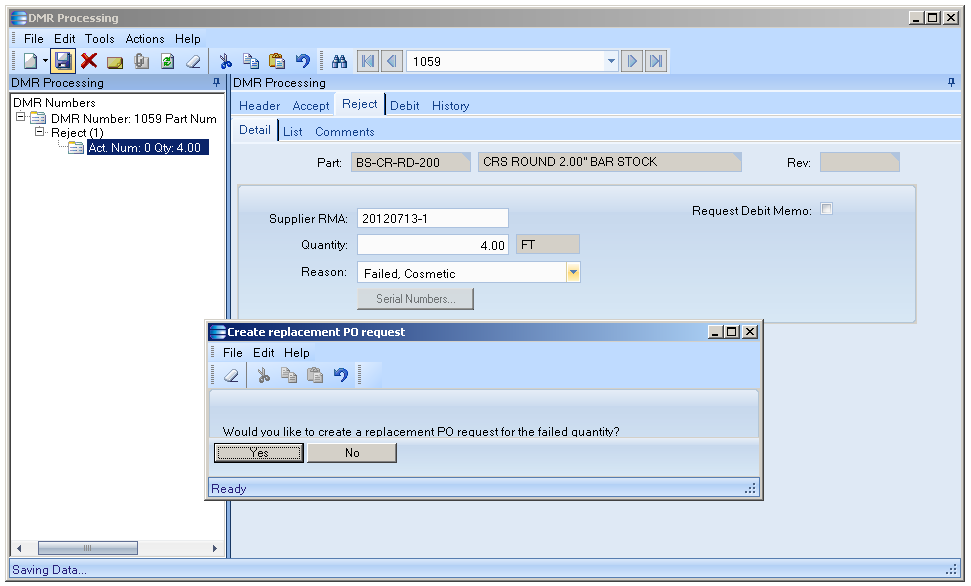Click Cut scissors icon in PO dialog
The height and width of the screenshot is (586, 971).
coord(263,375)
